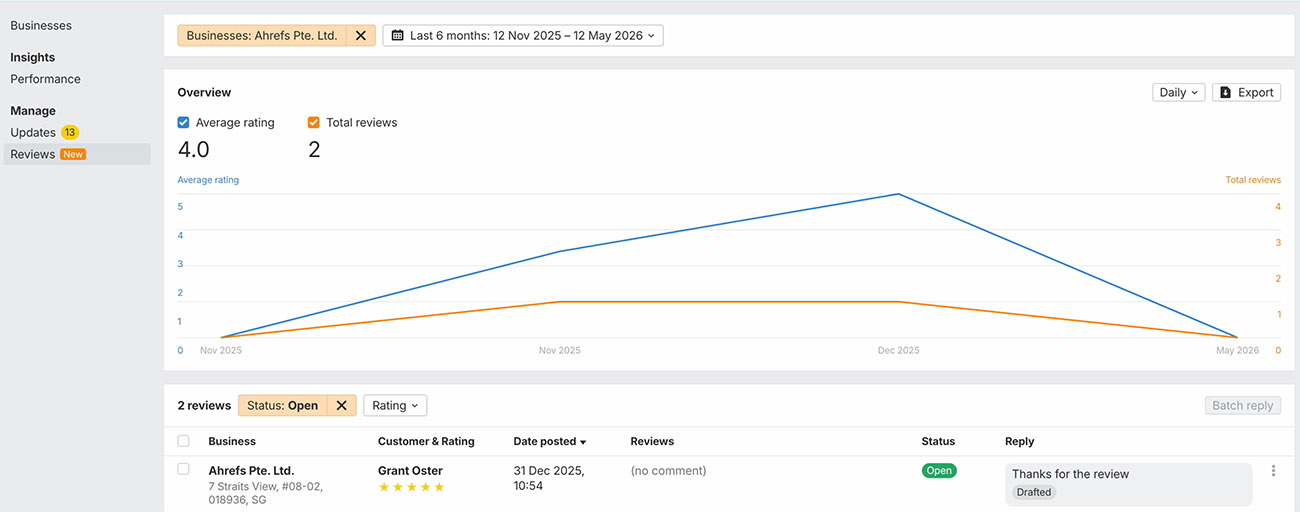Click the Customer & Rating column header
The height and width of the screenshot is (512, 1300).
426,441
